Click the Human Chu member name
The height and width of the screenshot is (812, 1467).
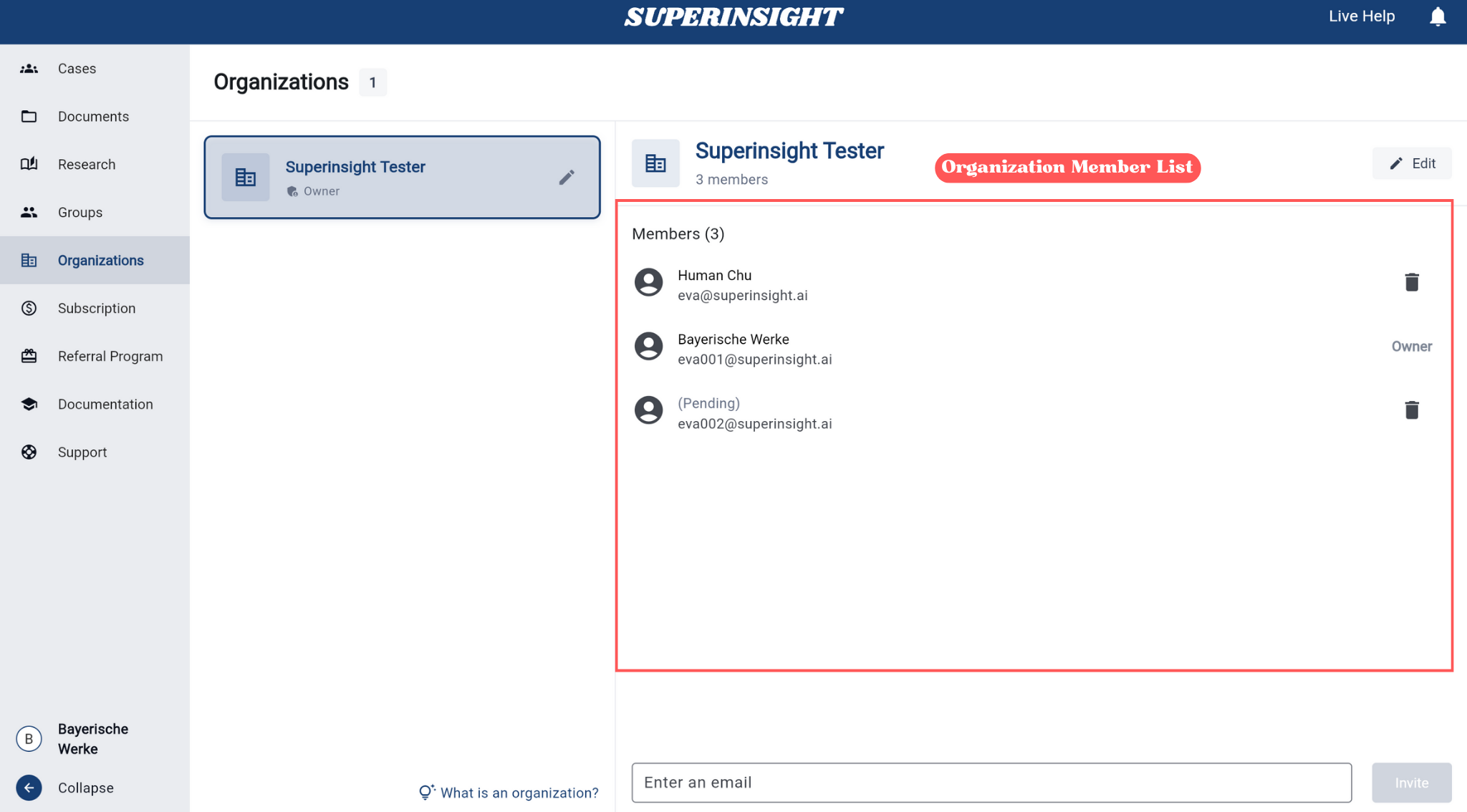[714, 276]
